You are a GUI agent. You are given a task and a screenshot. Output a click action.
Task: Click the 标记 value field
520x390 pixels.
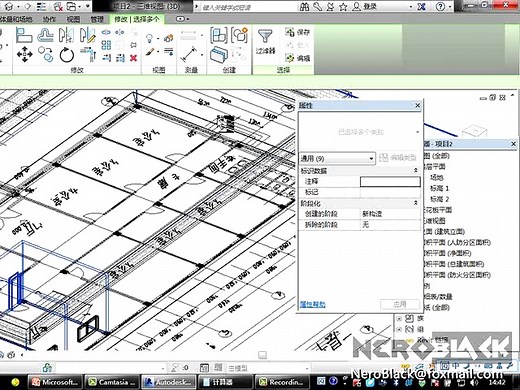click(390, 192)
